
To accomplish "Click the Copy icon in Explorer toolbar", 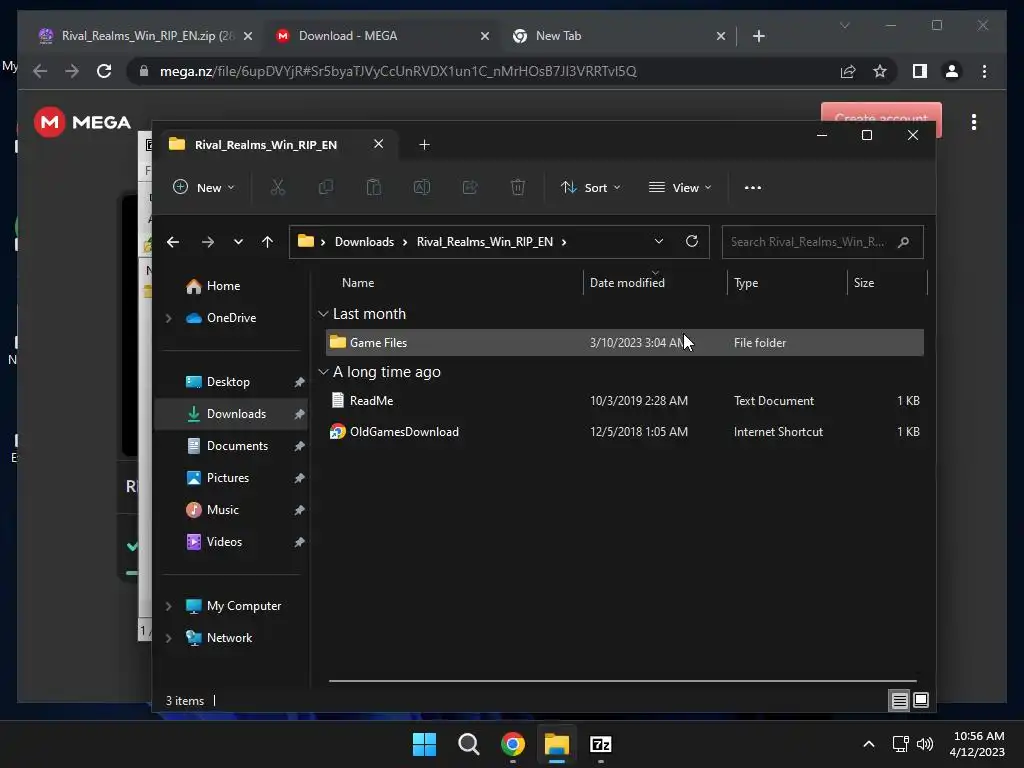I will click(x=325, y=187).
